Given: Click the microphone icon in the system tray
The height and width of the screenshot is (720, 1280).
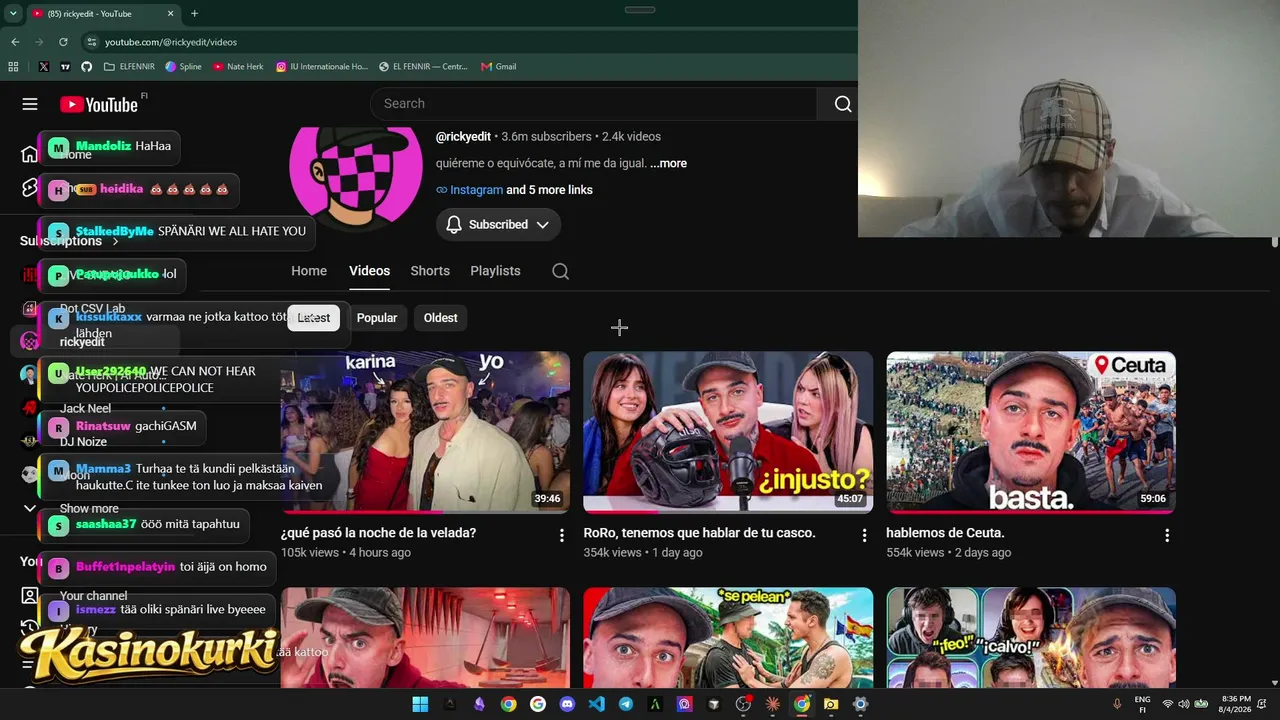Looking at the screenshot, I should (1117, 704).
